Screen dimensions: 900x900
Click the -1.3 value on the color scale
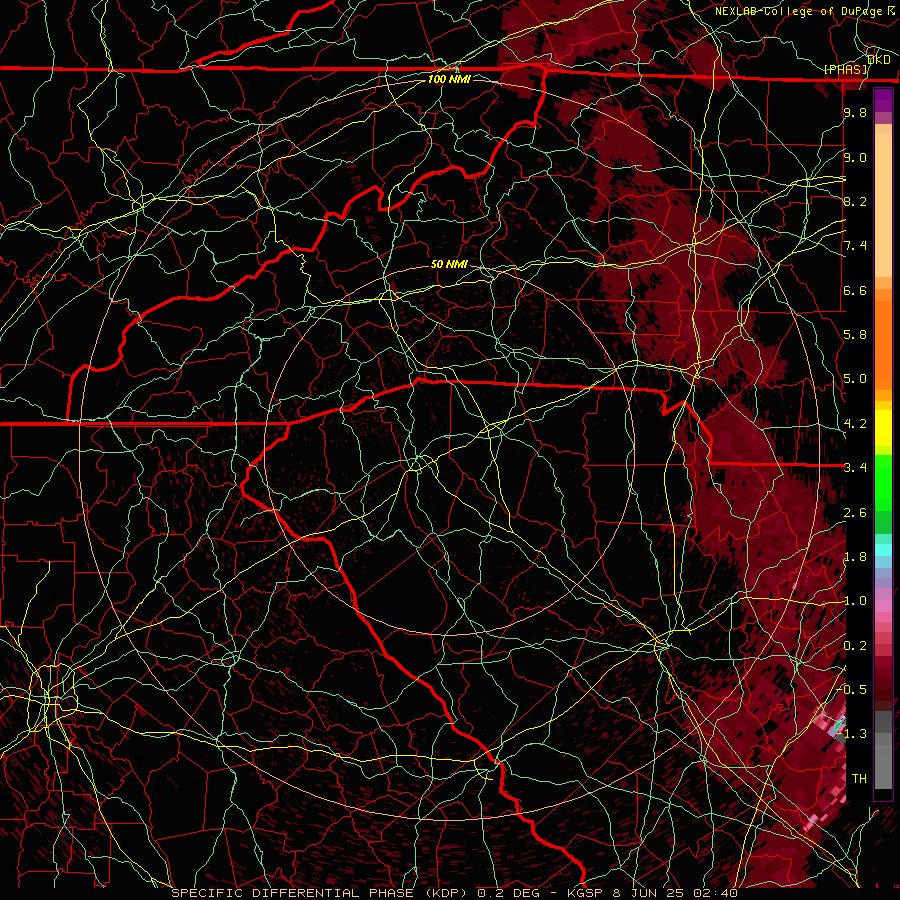pyautogui.click(x=853, y=734)
